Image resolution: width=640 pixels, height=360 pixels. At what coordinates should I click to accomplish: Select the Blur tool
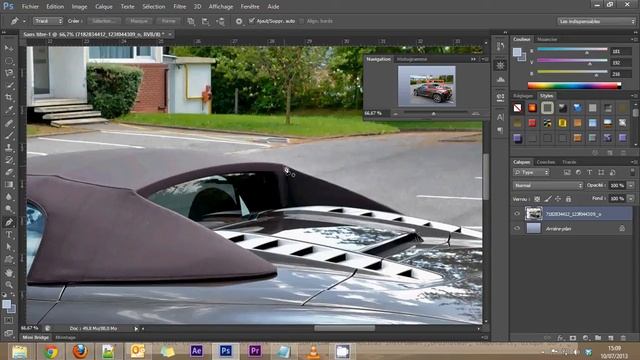(x=9, y=197)
